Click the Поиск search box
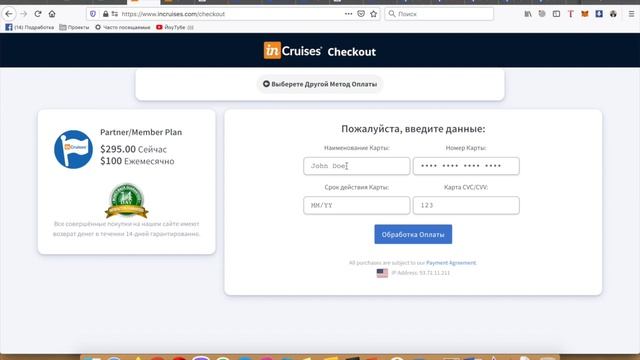 439,14
